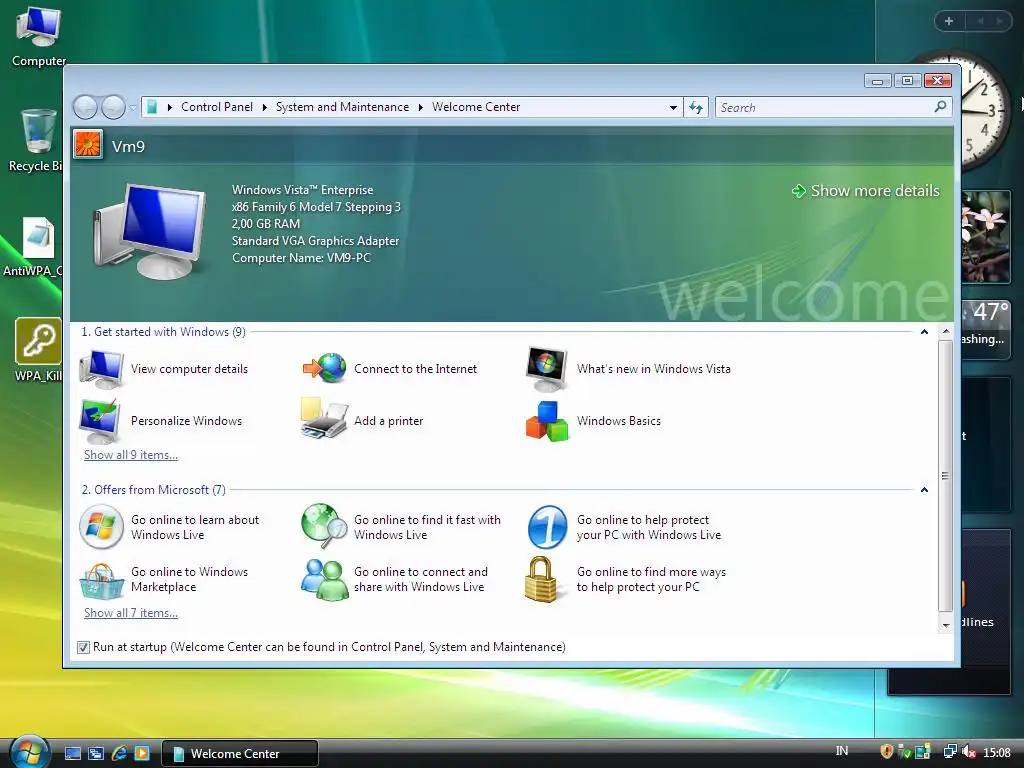Click Show Desktop in Quick Launch
The image size is (1024, 768).
point(73,753)
